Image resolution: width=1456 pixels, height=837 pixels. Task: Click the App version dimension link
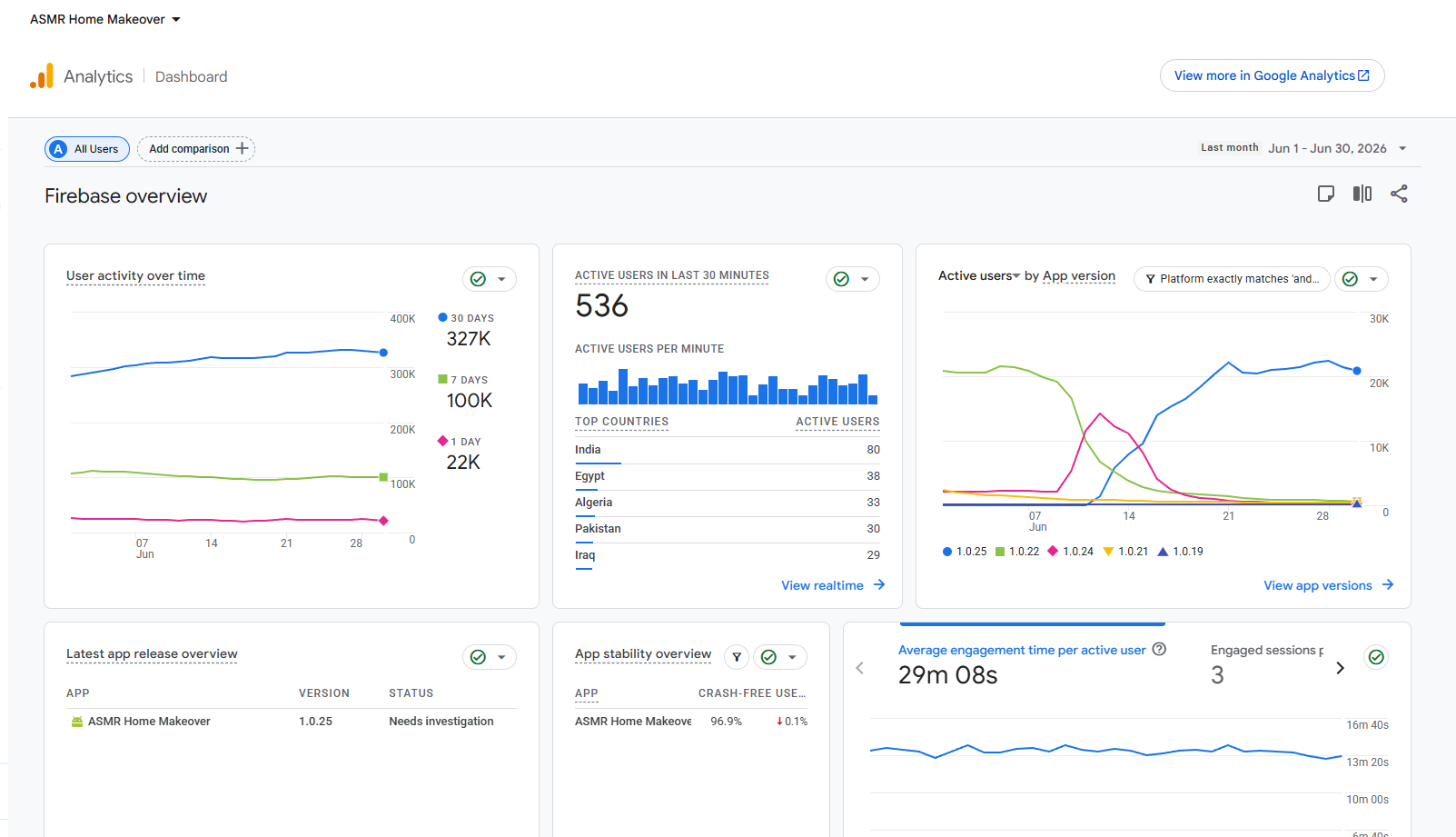click(x=1079, y=276)
